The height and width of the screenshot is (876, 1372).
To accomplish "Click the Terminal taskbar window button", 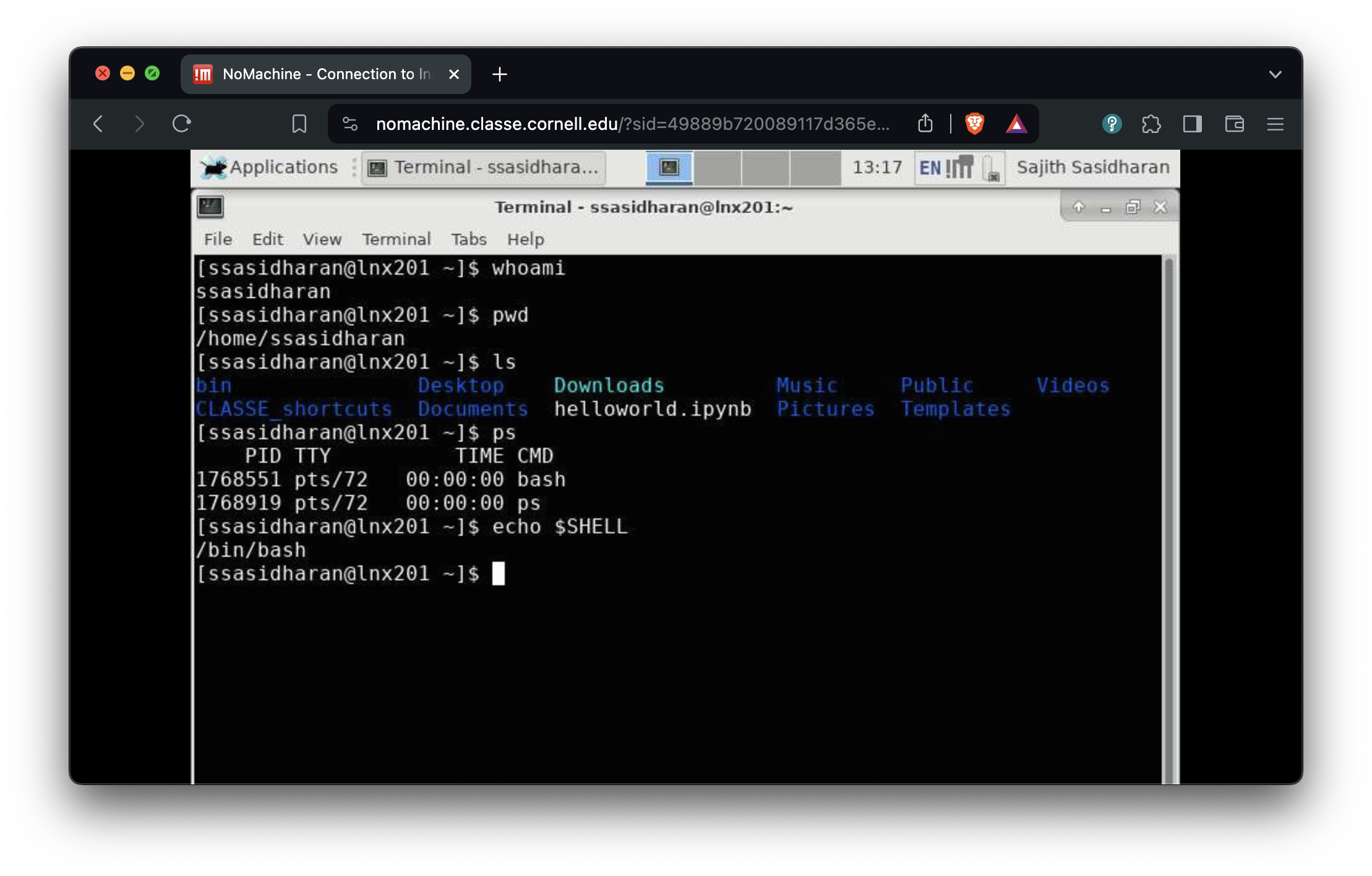I will tap(484, 167).
